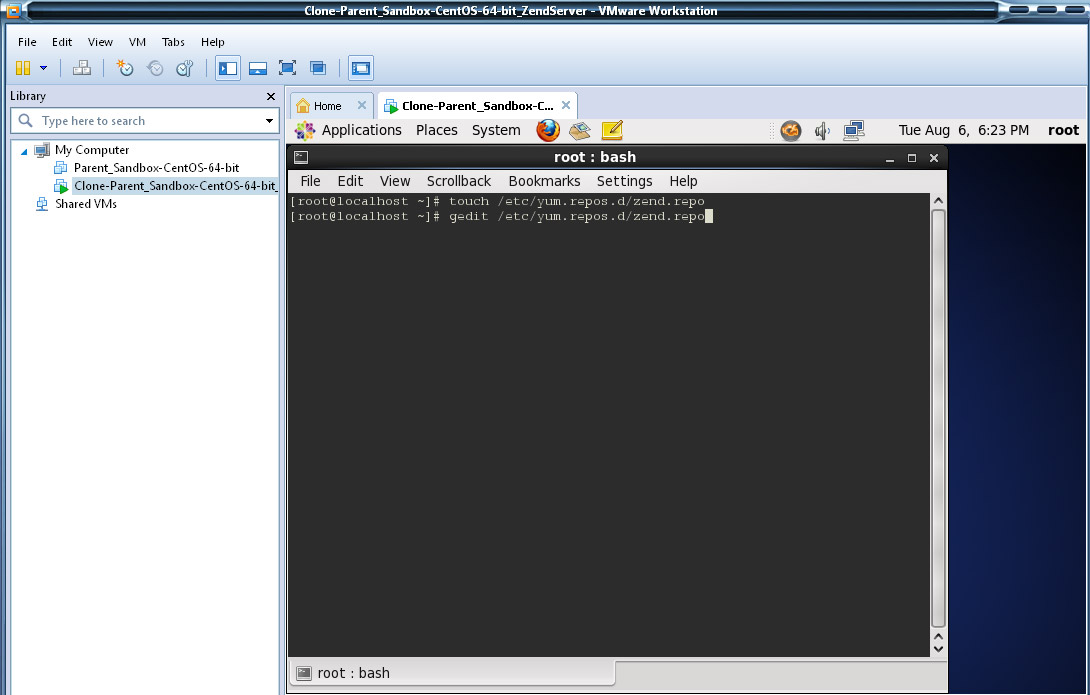Click the gedit command line in terminal

point(501,216)
